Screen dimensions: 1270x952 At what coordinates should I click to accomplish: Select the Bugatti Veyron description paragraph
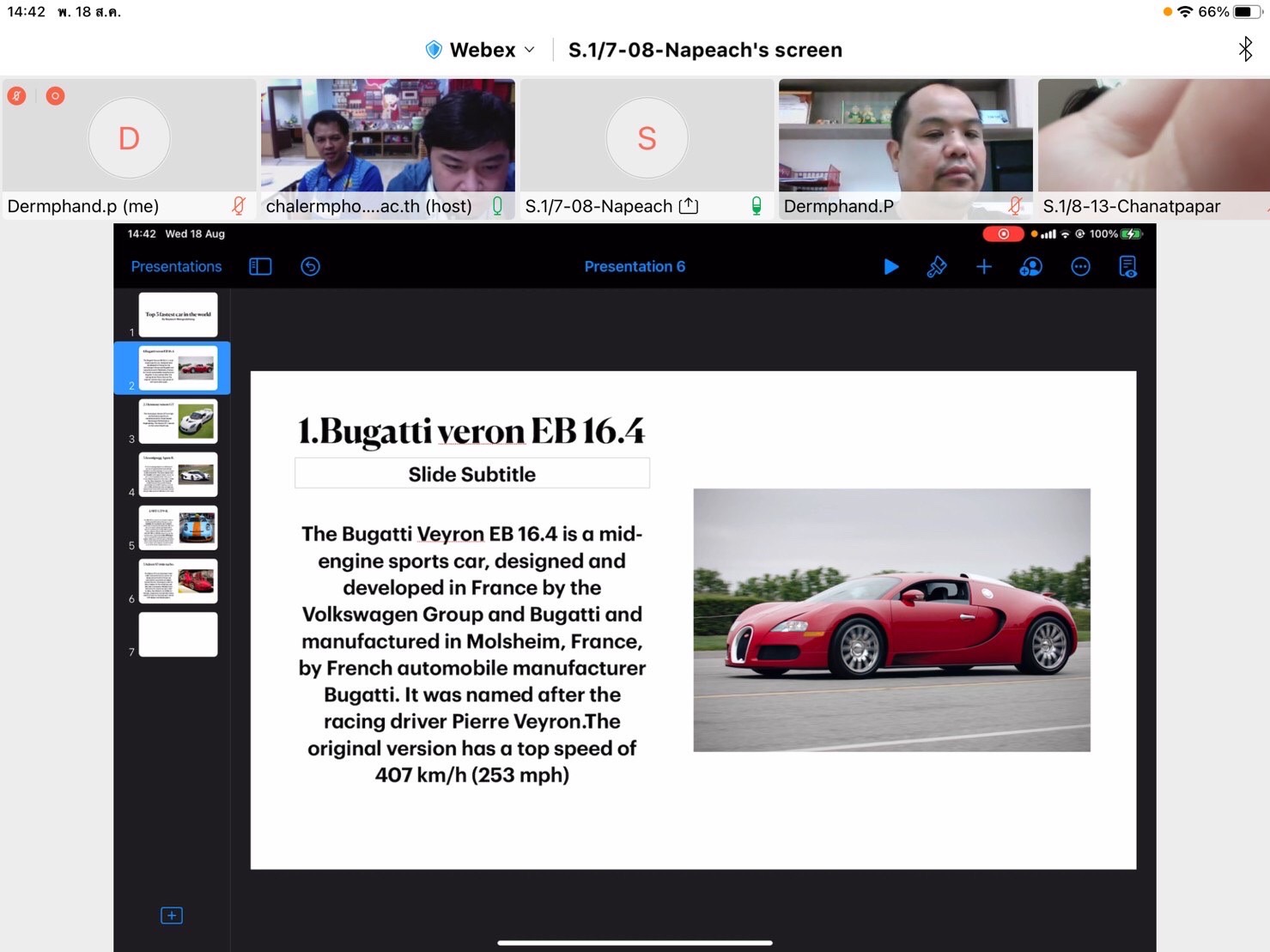click(472, 654)
